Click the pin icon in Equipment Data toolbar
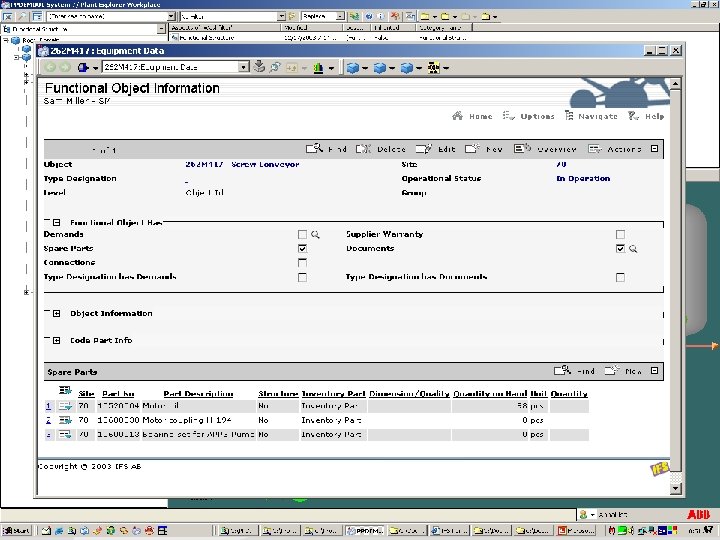 point(275,67)
